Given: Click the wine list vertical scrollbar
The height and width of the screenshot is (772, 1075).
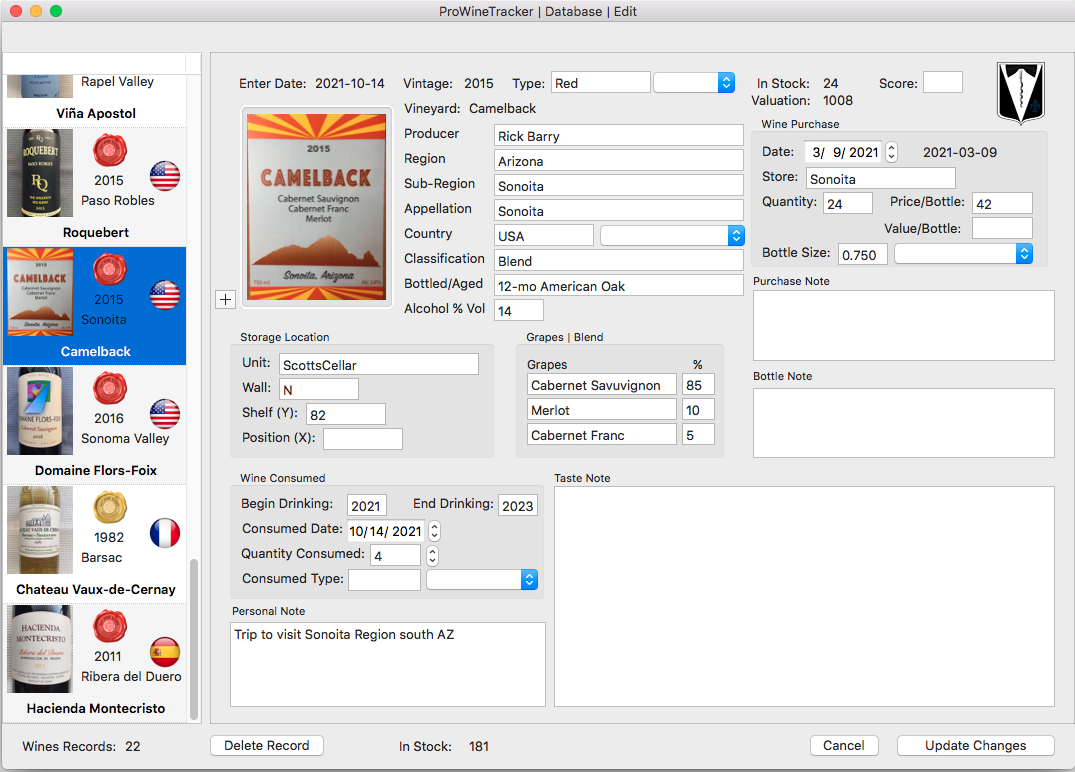Looking at the screenshot, I should pyautogui.click(x=194, y=638).
